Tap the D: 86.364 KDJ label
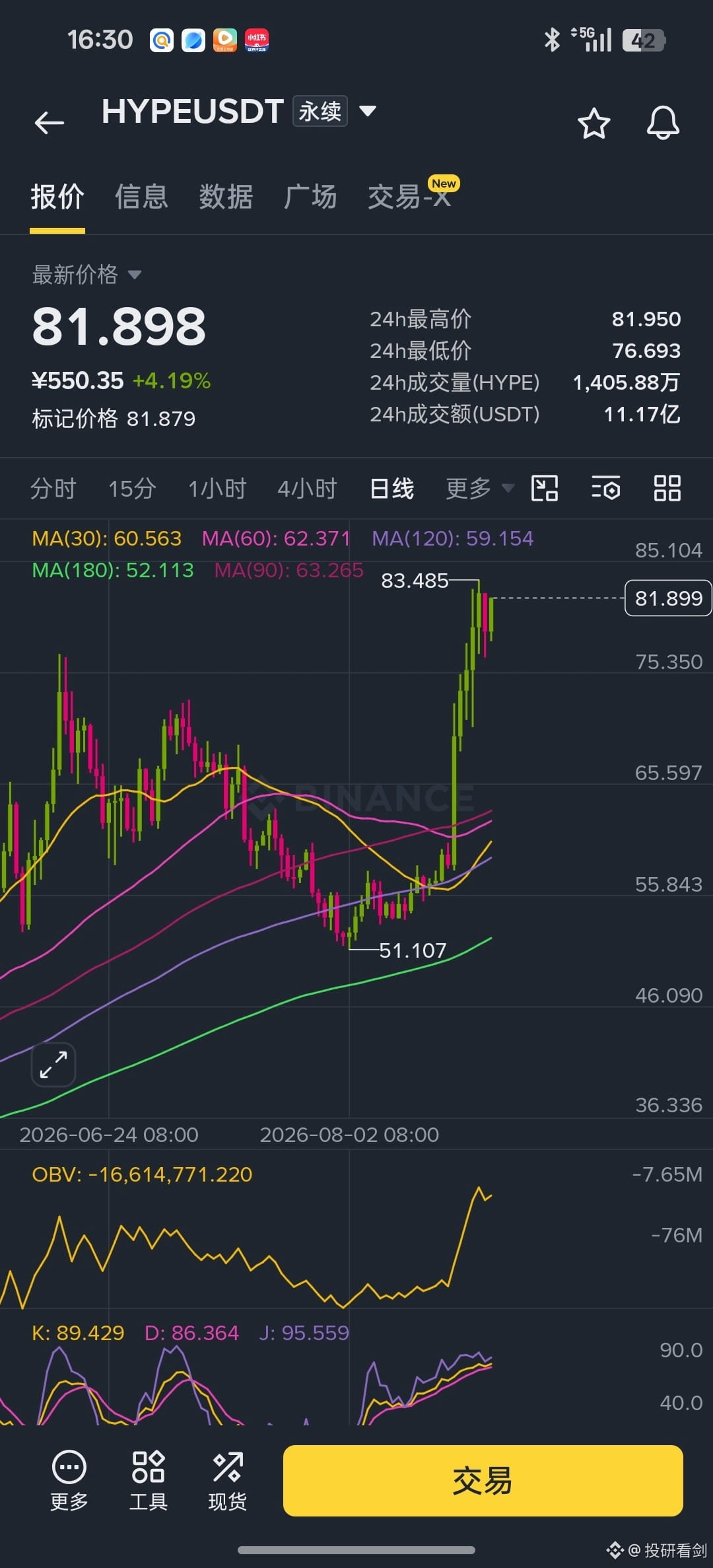Viewport: 713px width, 1568px height. point(191,1333)
